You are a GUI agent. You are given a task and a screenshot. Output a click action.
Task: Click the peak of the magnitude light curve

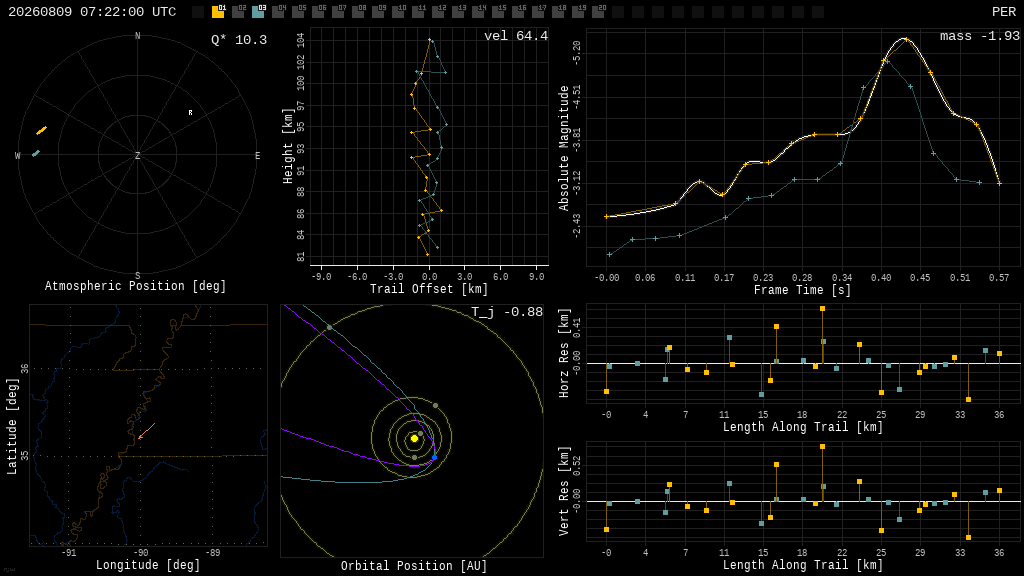905,39
